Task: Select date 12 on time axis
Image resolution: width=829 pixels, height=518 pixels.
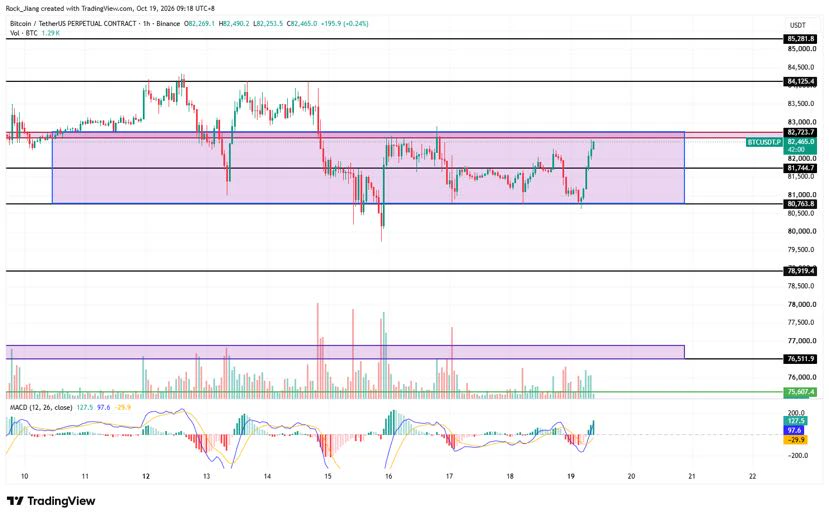Action: [146, 476]
